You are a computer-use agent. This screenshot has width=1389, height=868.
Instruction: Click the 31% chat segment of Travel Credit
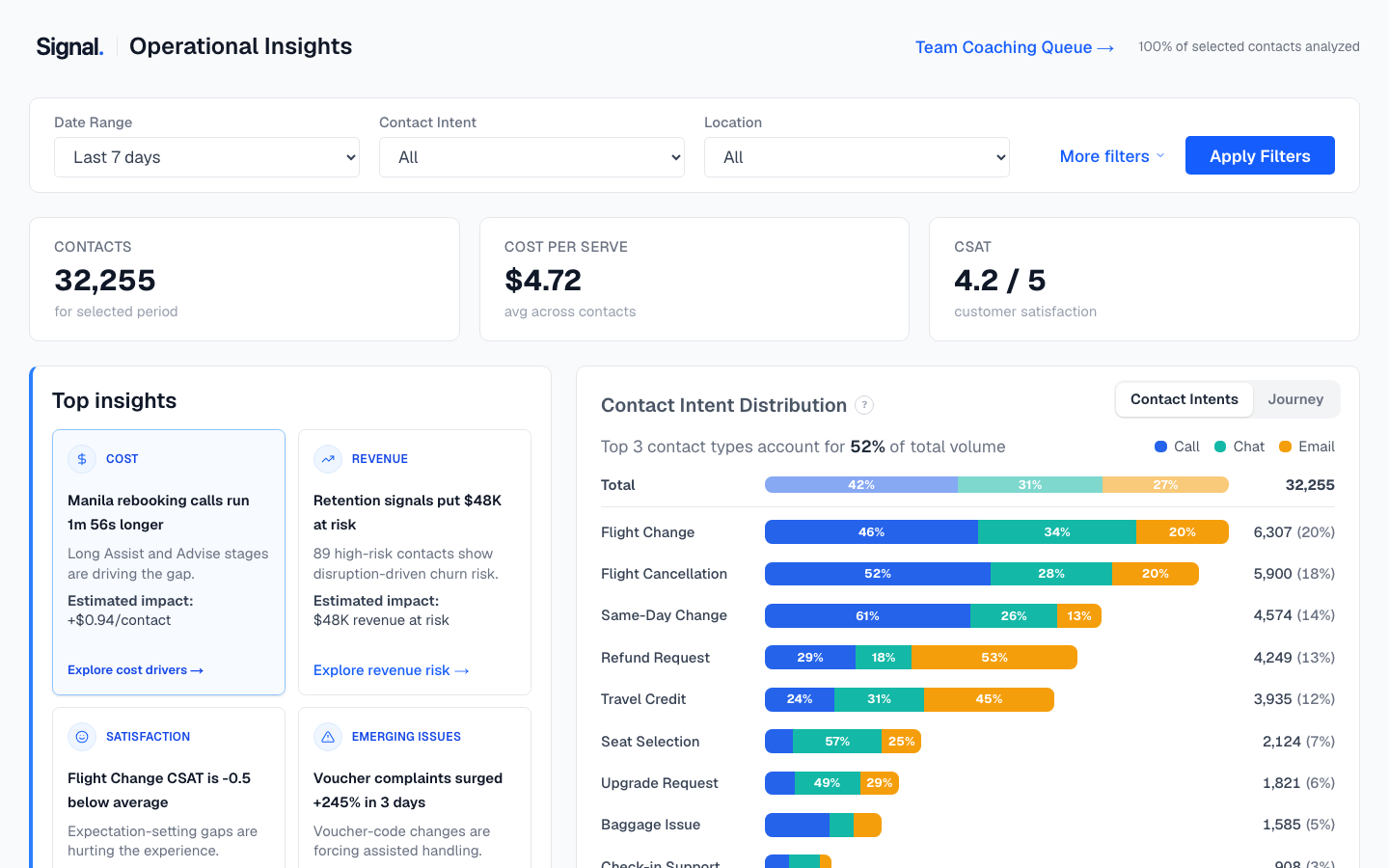point(879,699)
